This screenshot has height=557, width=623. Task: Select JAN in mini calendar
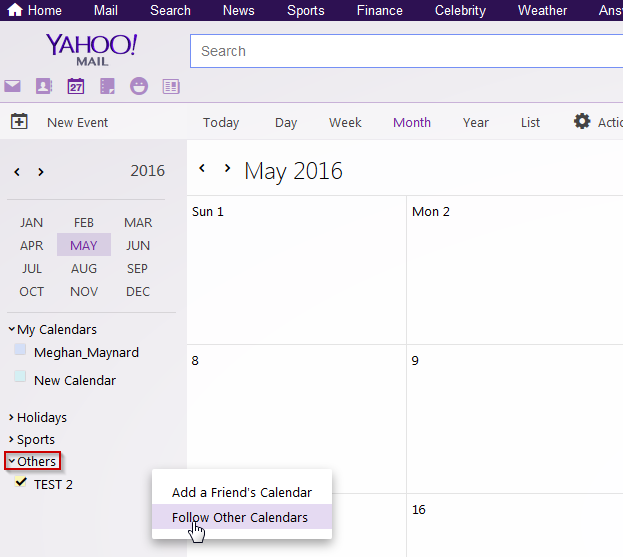click(31, 222)
